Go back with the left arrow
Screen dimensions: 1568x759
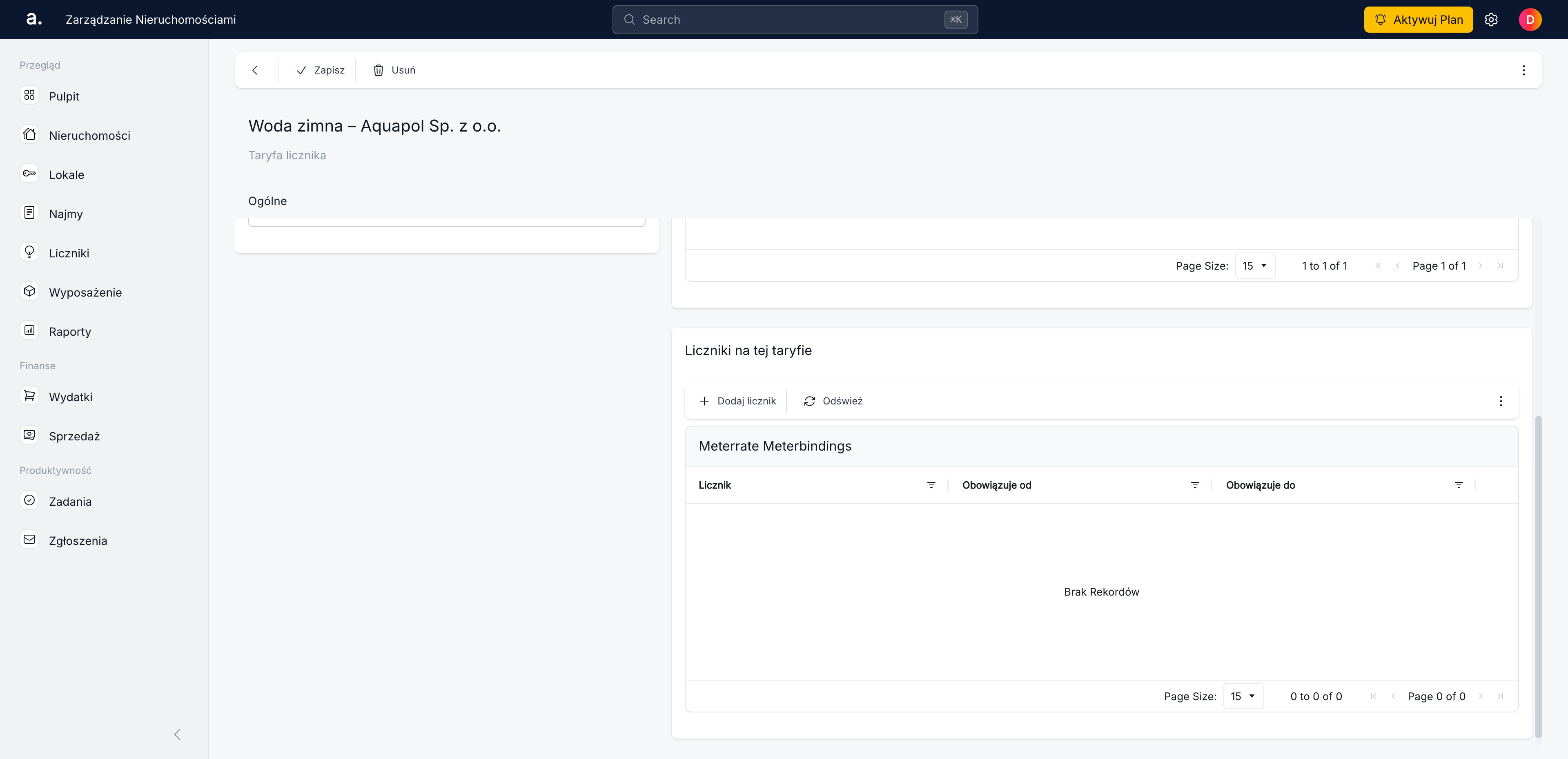[x=255, y=70]
